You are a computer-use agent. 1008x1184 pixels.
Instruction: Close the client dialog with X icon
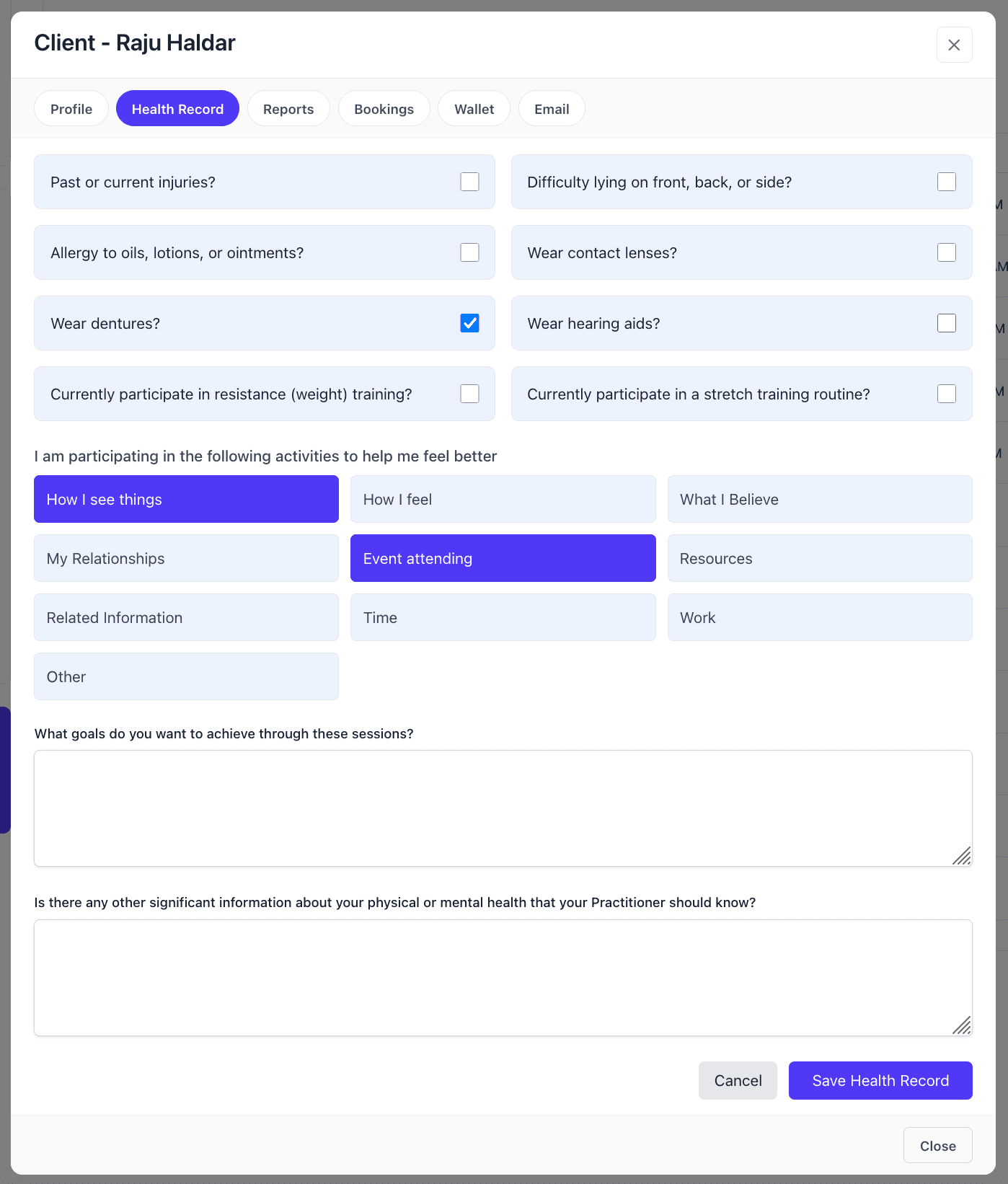click(x=954, y=45)
